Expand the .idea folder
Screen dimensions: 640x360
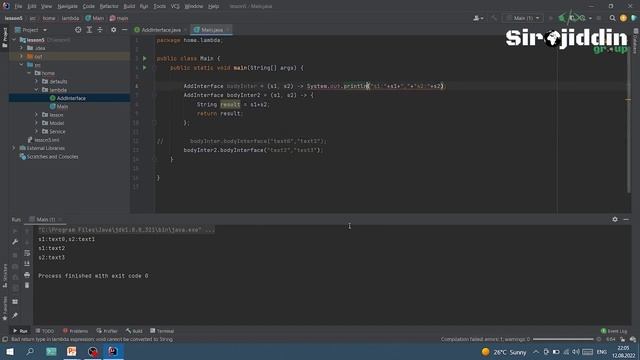point(21,48)
